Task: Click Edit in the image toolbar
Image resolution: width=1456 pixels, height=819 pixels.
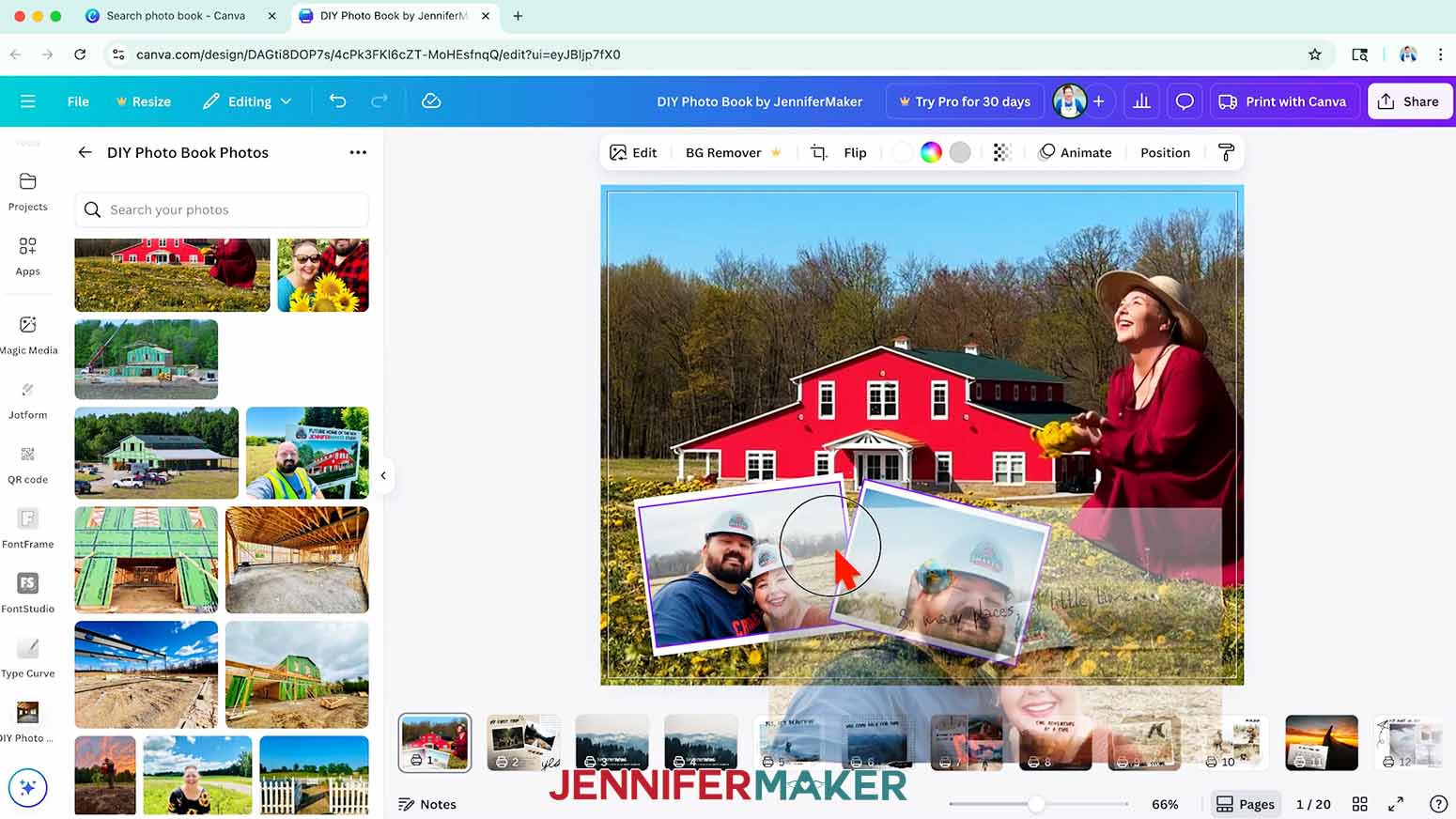Action: (633, 152)
